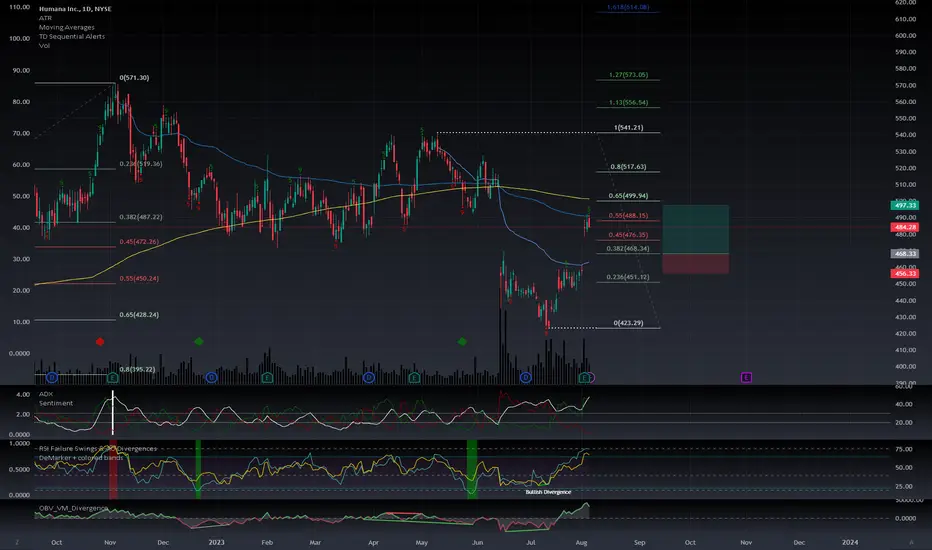932x550 pixels.
Task: Click the green diamond alert near late December
Action: (x=199, y=341)
